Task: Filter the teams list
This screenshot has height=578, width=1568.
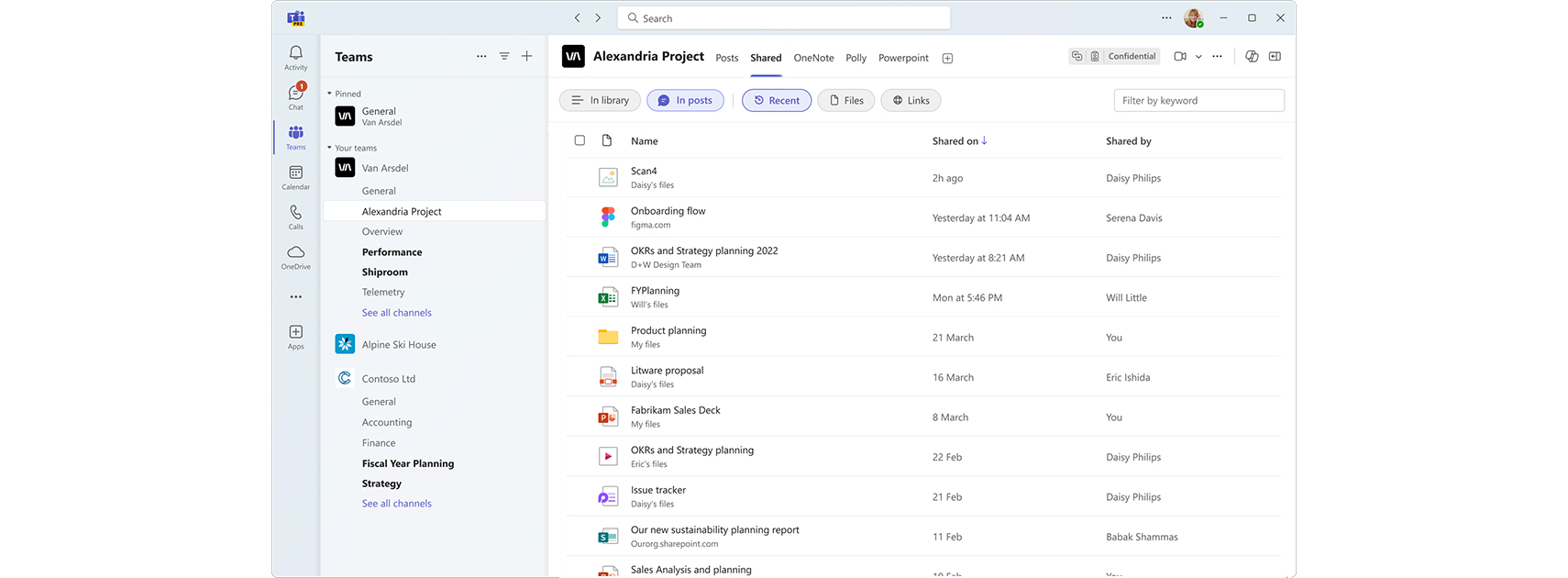Action: (504, 56)
